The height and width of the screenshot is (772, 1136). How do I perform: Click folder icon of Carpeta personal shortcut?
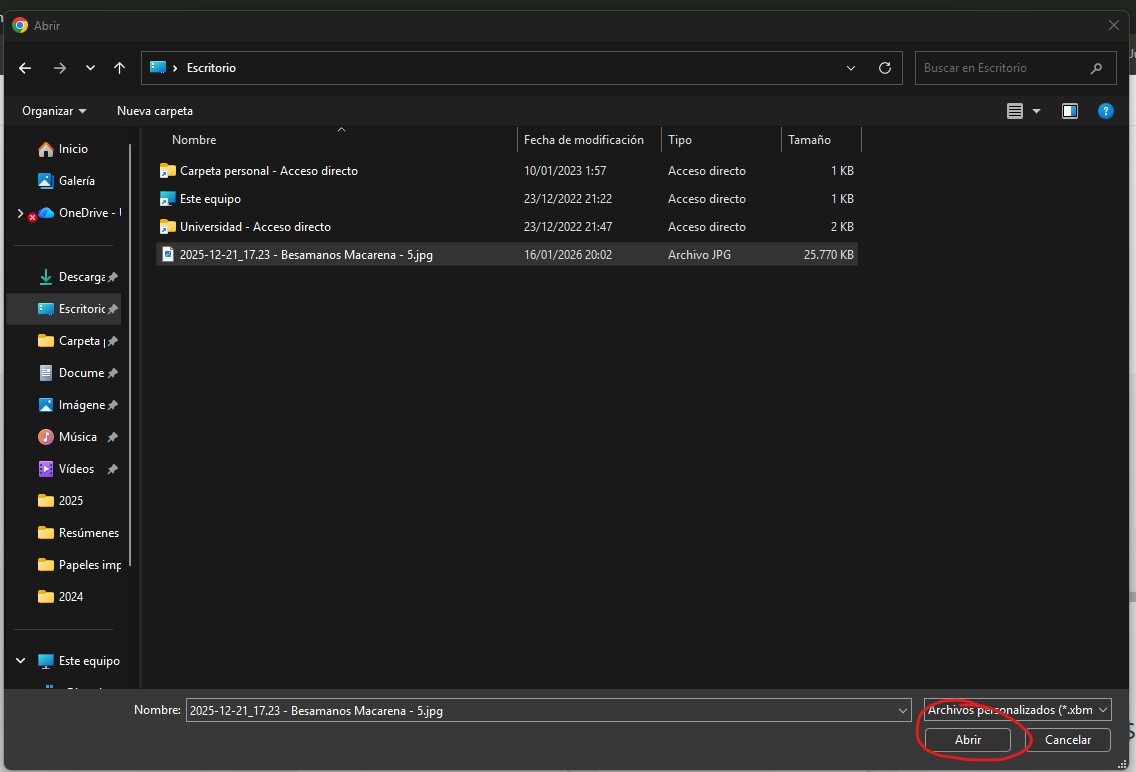coord(167,171)
